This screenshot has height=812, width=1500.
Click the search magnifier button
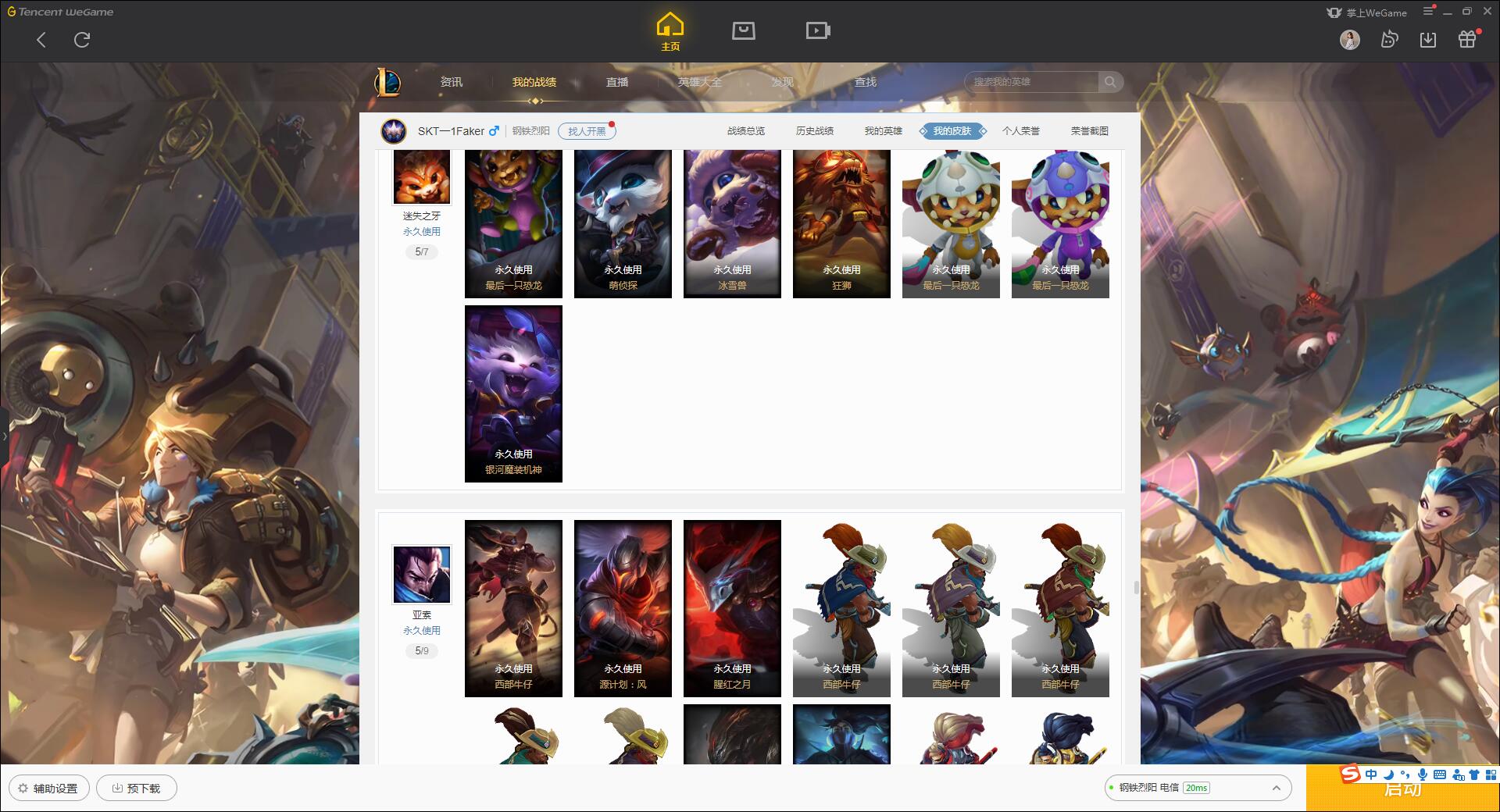1110,82
